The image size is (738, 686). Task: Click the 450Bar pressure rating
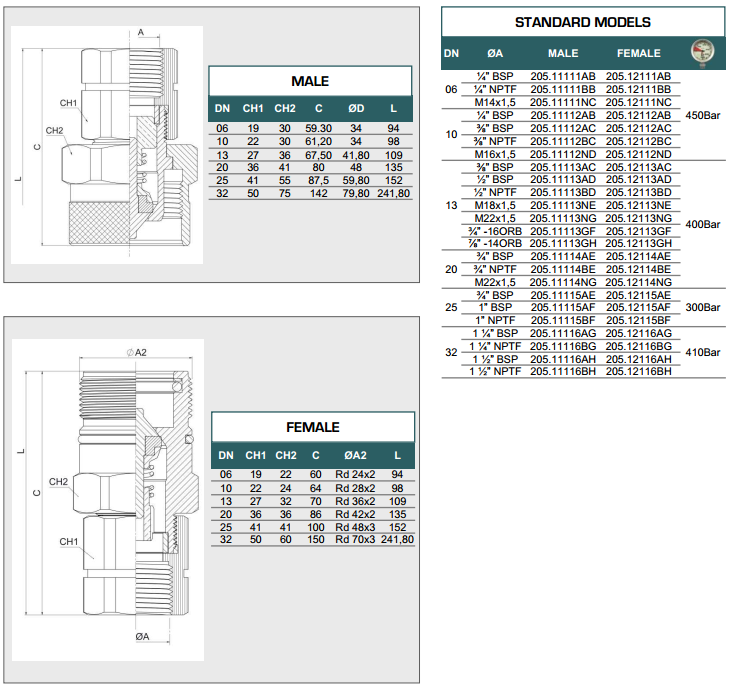[703, 115]
